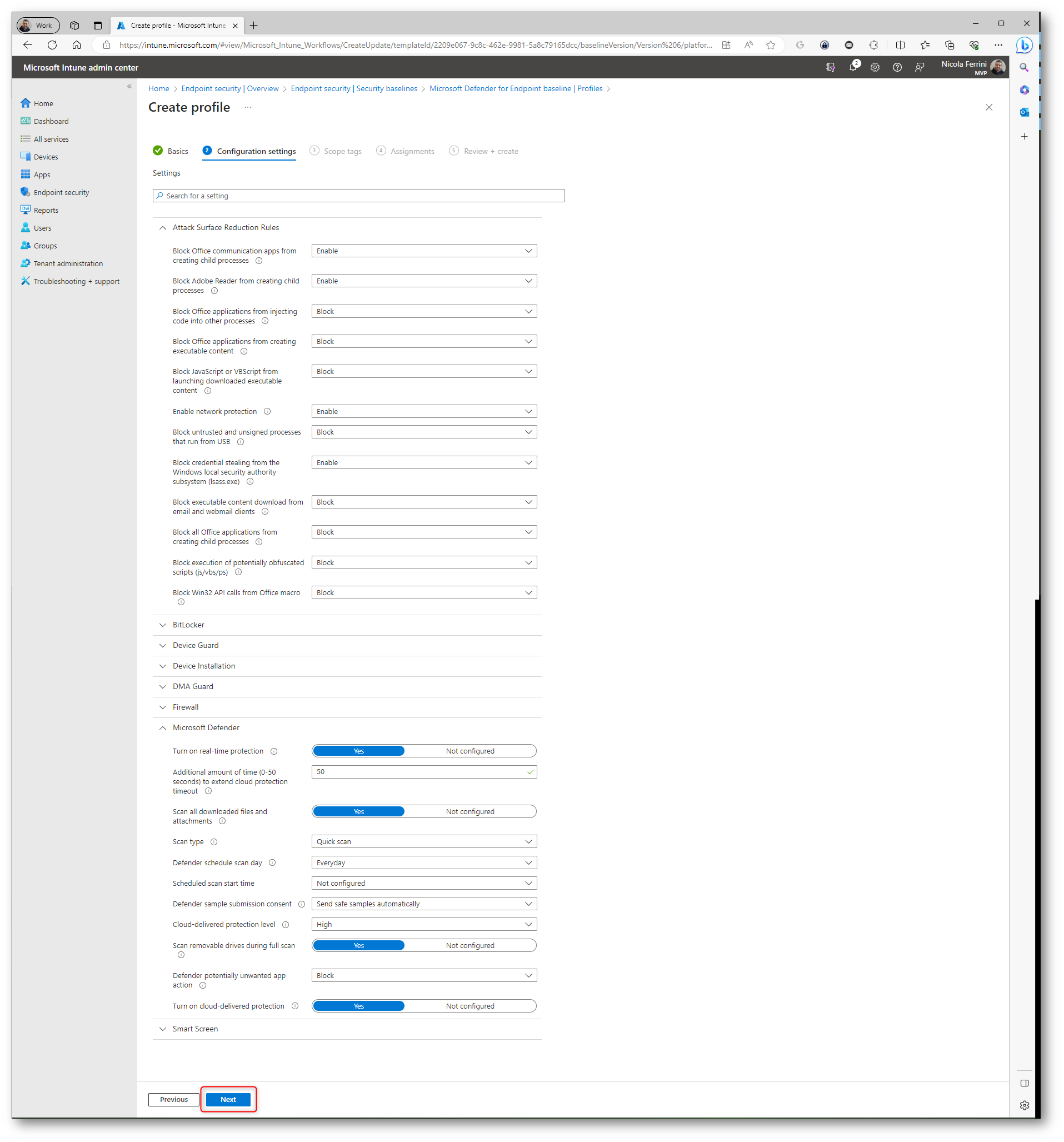Image resolution: width=1064 pixels, height=1142 pixels.
Task: Click the cloud protection timeout value field
Action: point(424,771)
